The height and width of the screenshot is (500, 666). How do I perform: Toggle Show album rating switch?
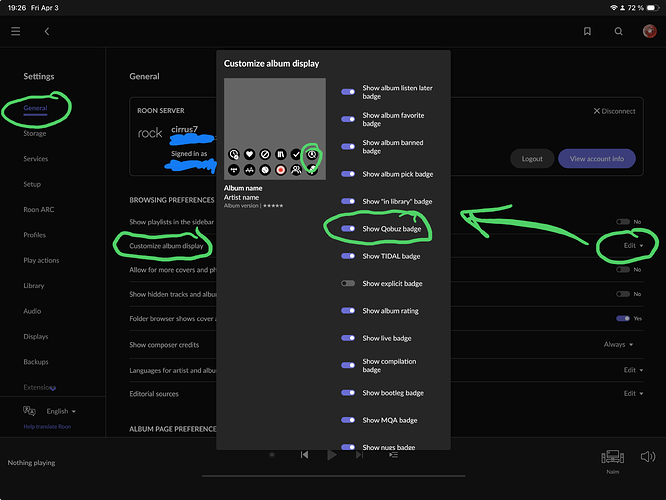(348, 311)
